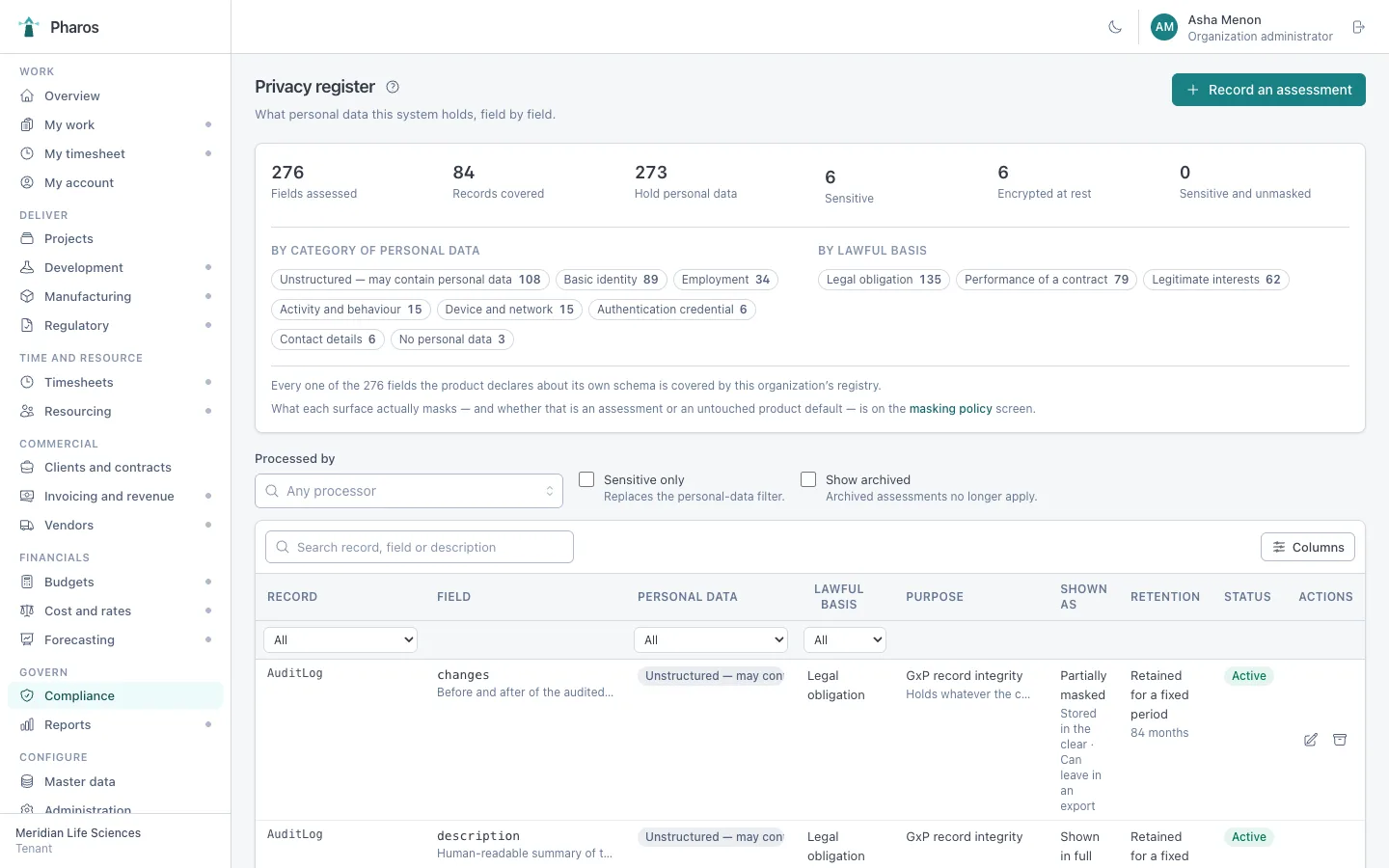Click the sign out icon
The width and height of the screenshot is (1389, 868).
pyautogui.click(x=1359, y=27)
